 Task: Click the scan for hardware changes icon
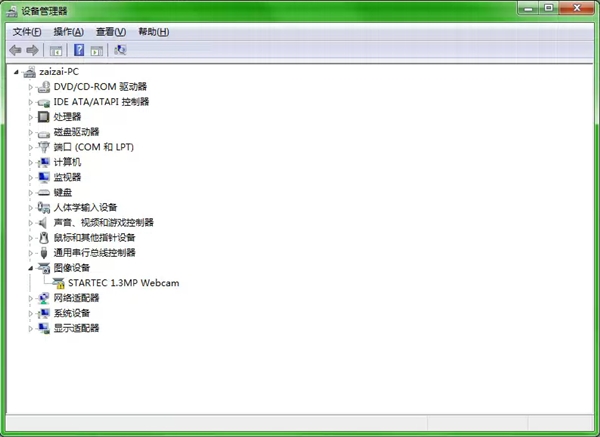click(x=120, y=50)
